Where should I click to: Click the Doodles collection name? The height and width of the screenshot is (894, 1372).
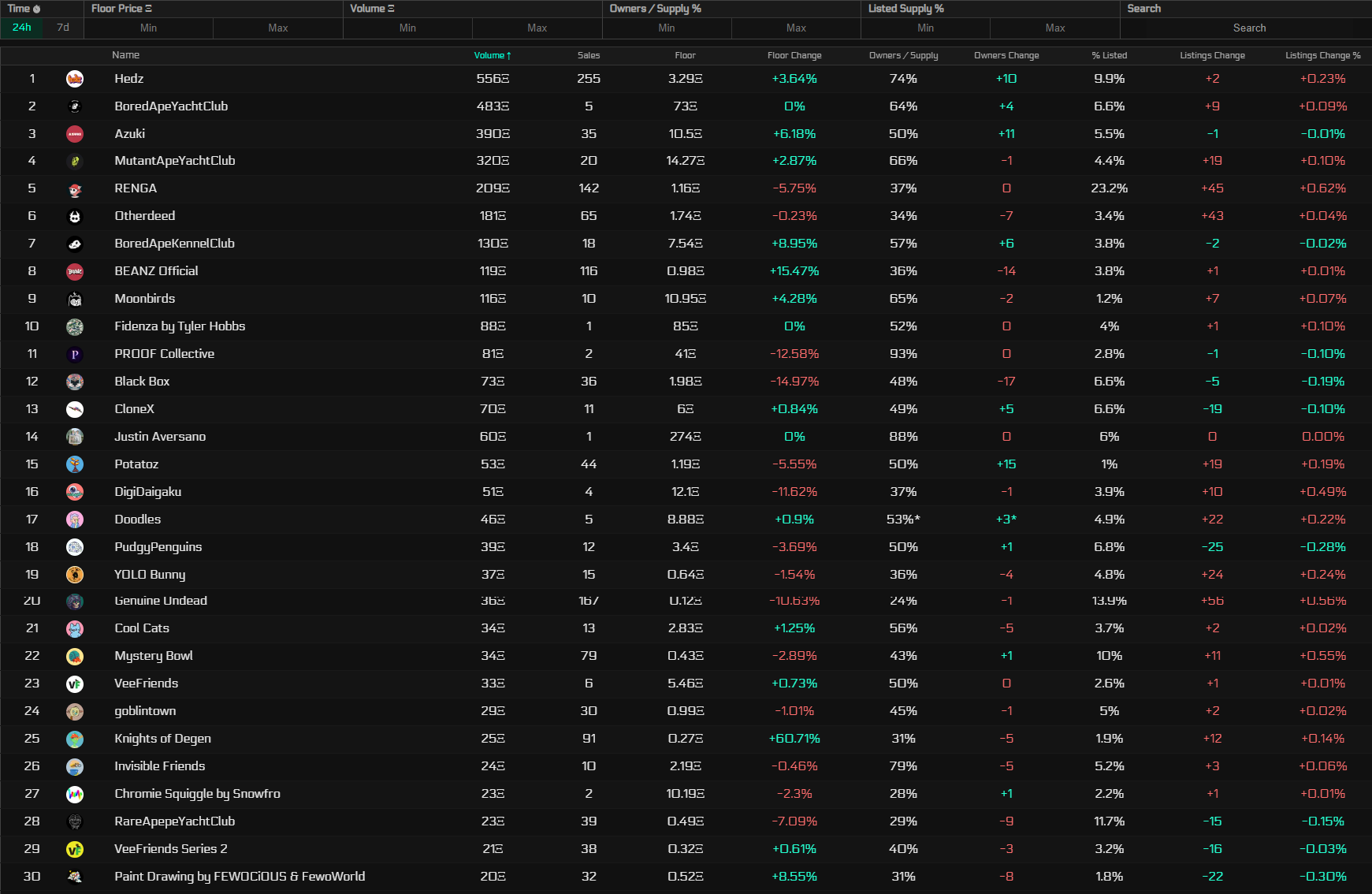tap(138, 520)
